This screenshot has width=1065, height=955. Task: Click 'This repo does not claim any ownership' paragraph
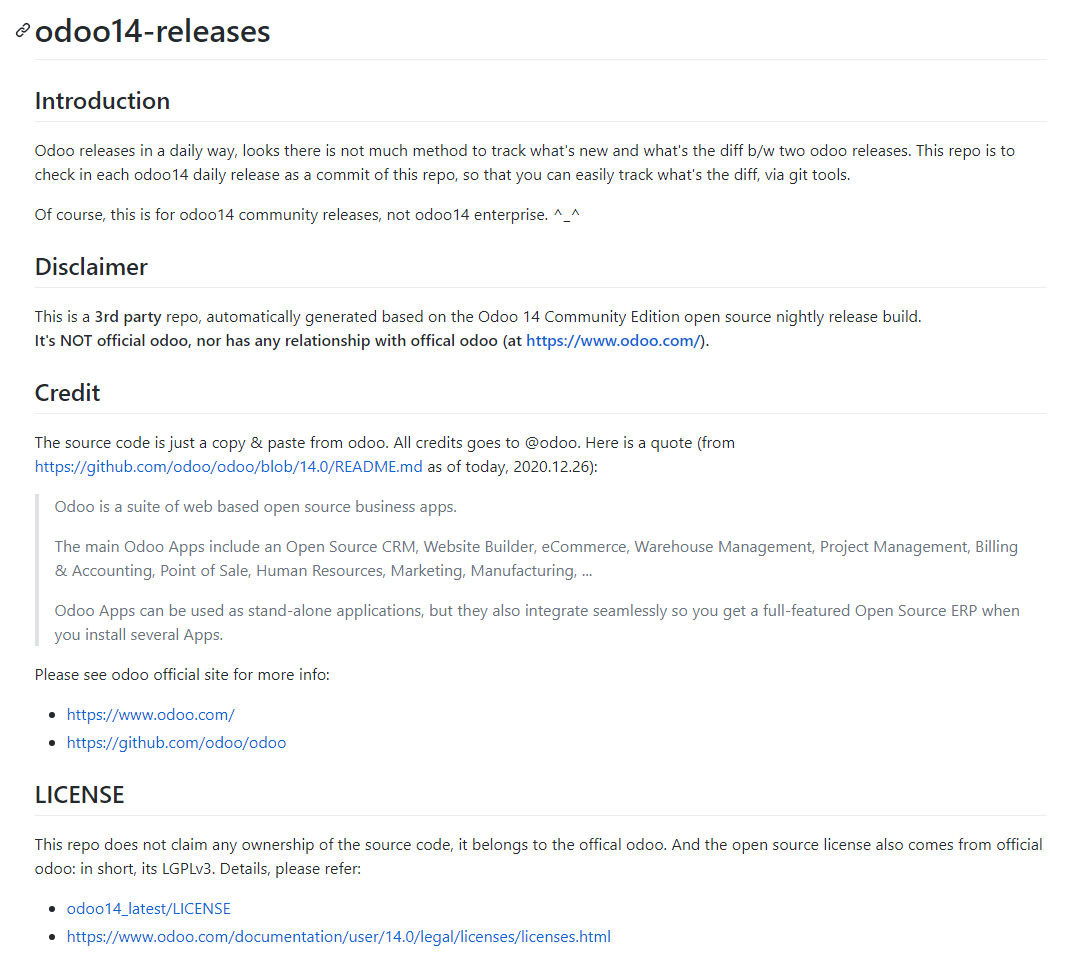tap(539, 857)
